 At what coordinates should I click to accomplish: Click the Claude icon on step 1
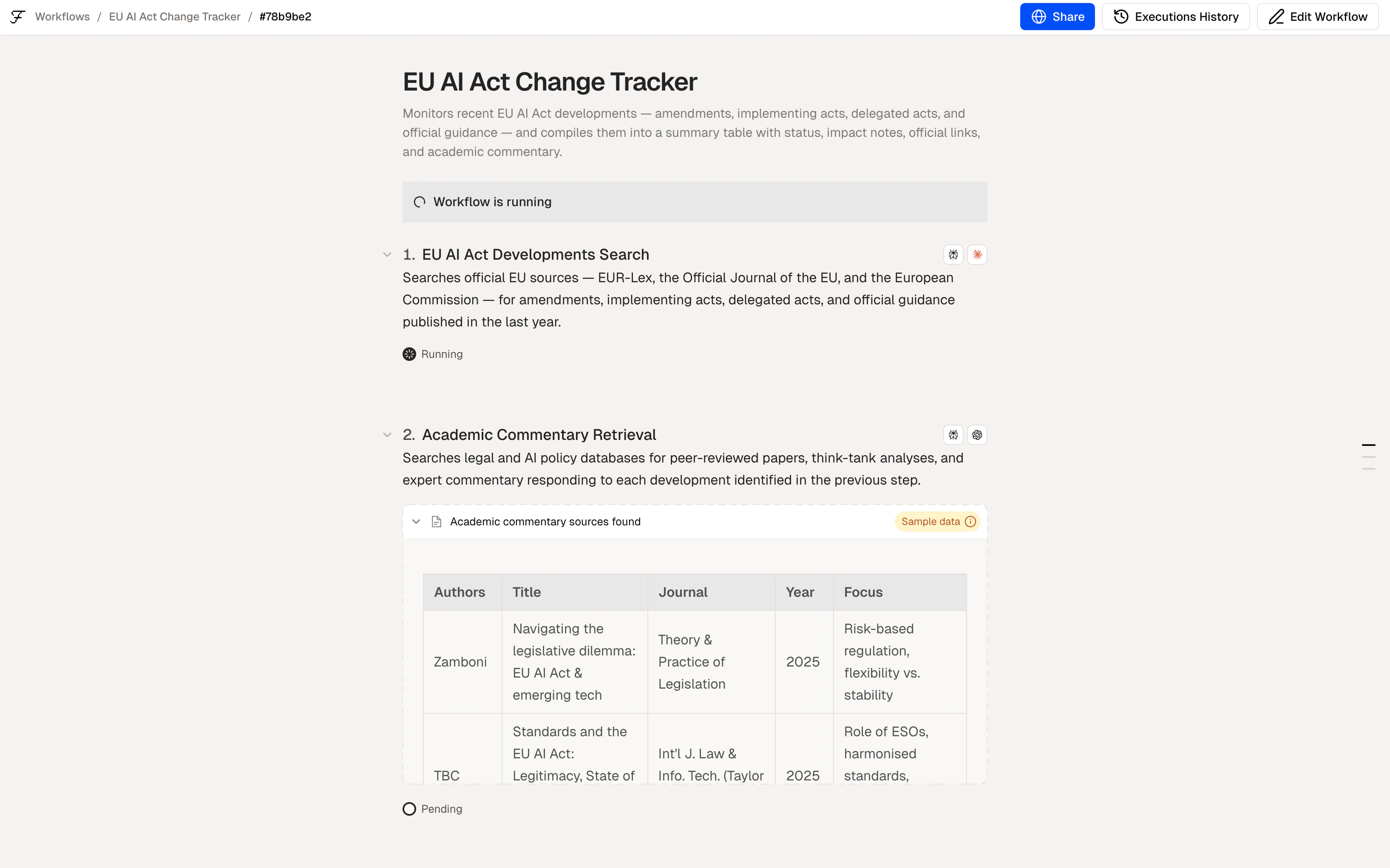(977, 254)
